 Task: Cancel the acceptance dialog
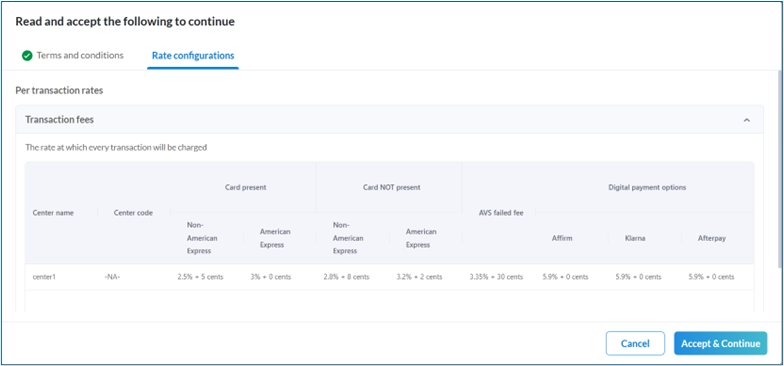click(x=635, y=344)
